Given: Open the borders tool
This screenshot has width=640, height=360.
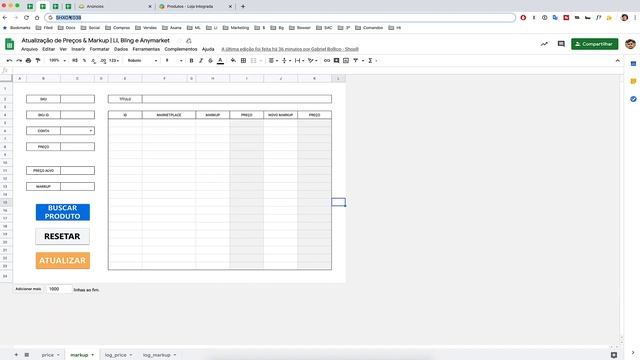Looking at the screenshot, I should coord(243,60).
